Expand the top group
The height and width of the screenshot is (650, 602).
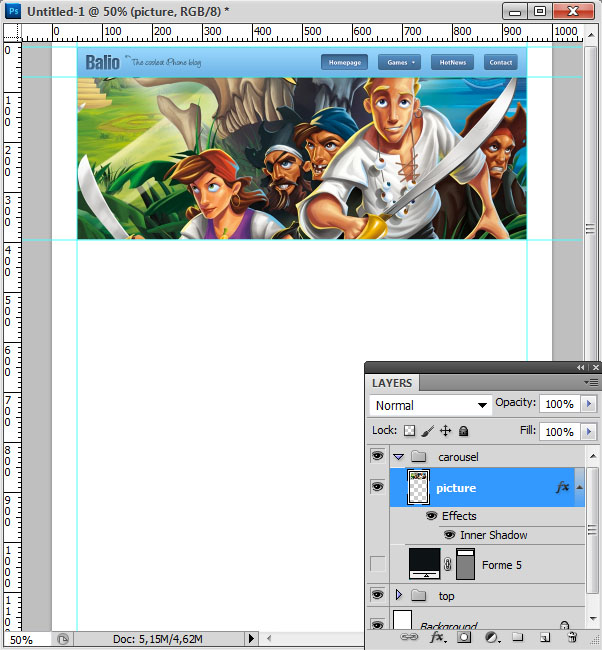point(399,595)
